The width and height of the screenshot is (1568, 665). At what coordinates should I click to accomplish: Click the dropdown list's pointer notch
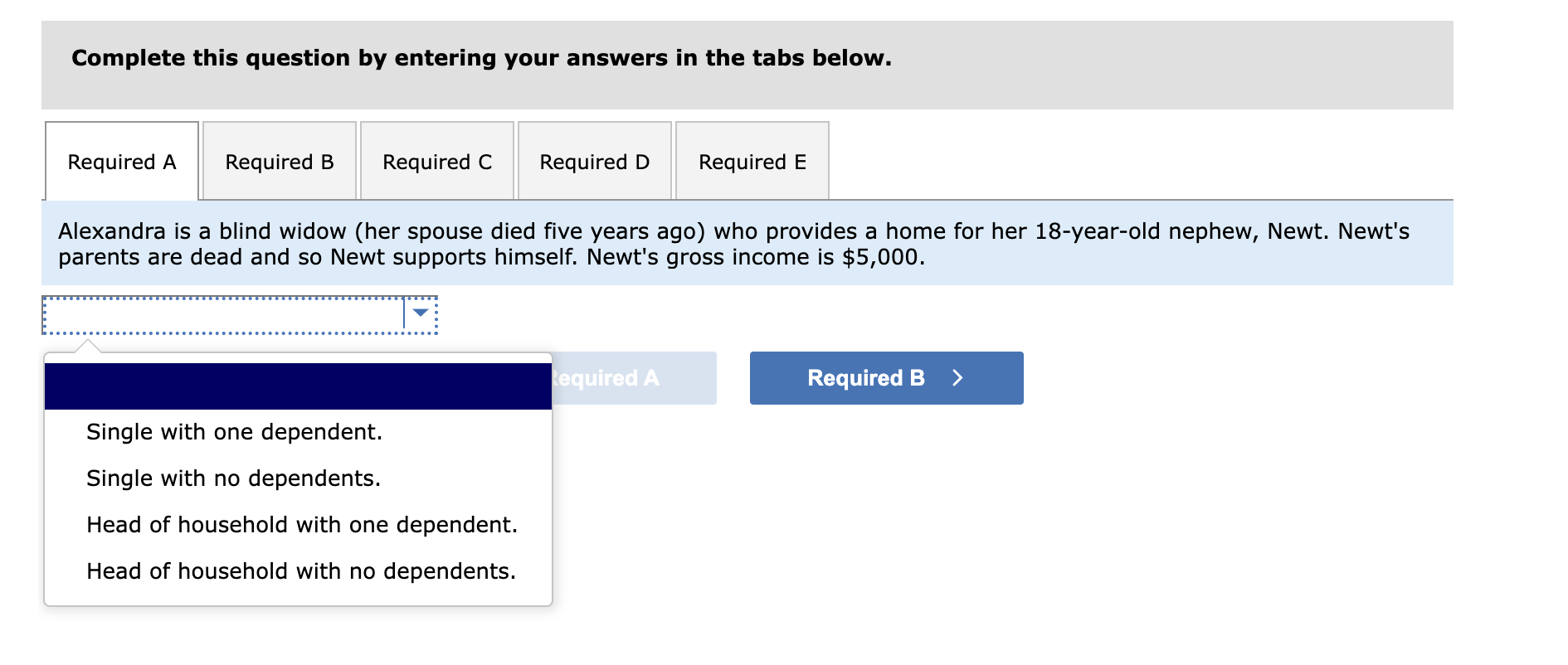87,346
